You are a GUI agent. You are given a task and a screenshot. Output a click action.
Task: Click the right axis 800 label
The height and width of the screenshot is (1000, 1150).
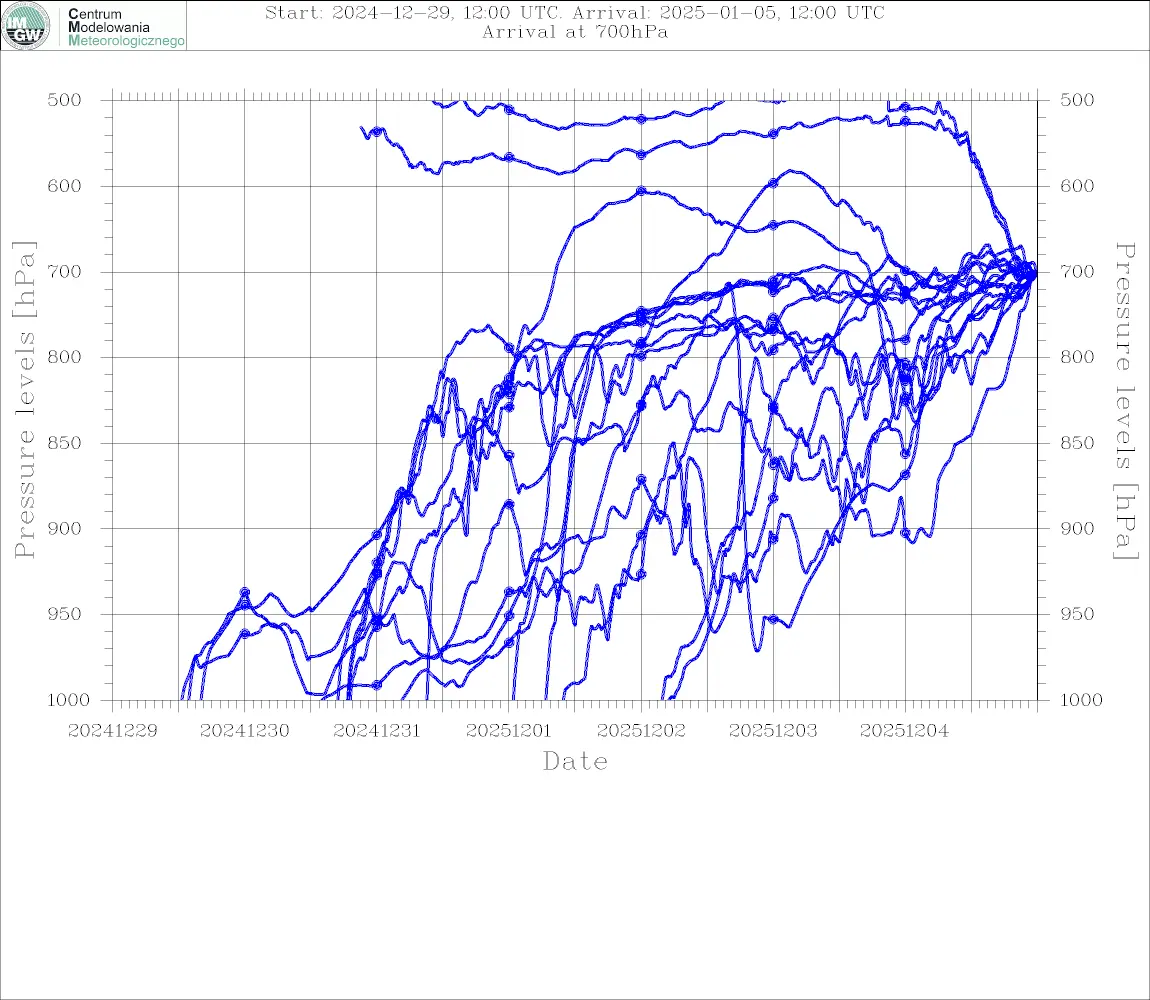1077,357
